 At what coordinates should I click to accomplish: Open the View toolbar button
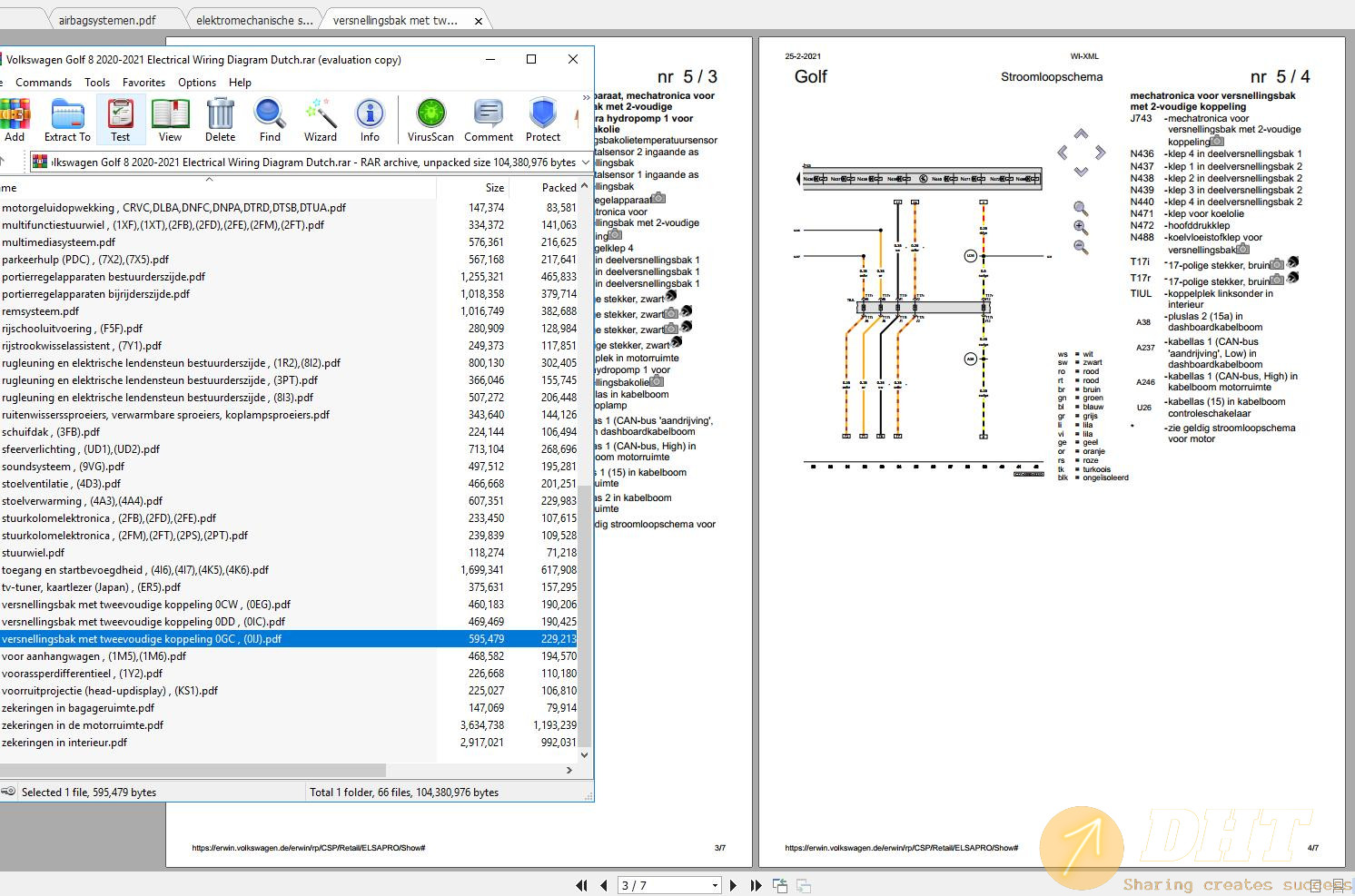tap(170, 120)
